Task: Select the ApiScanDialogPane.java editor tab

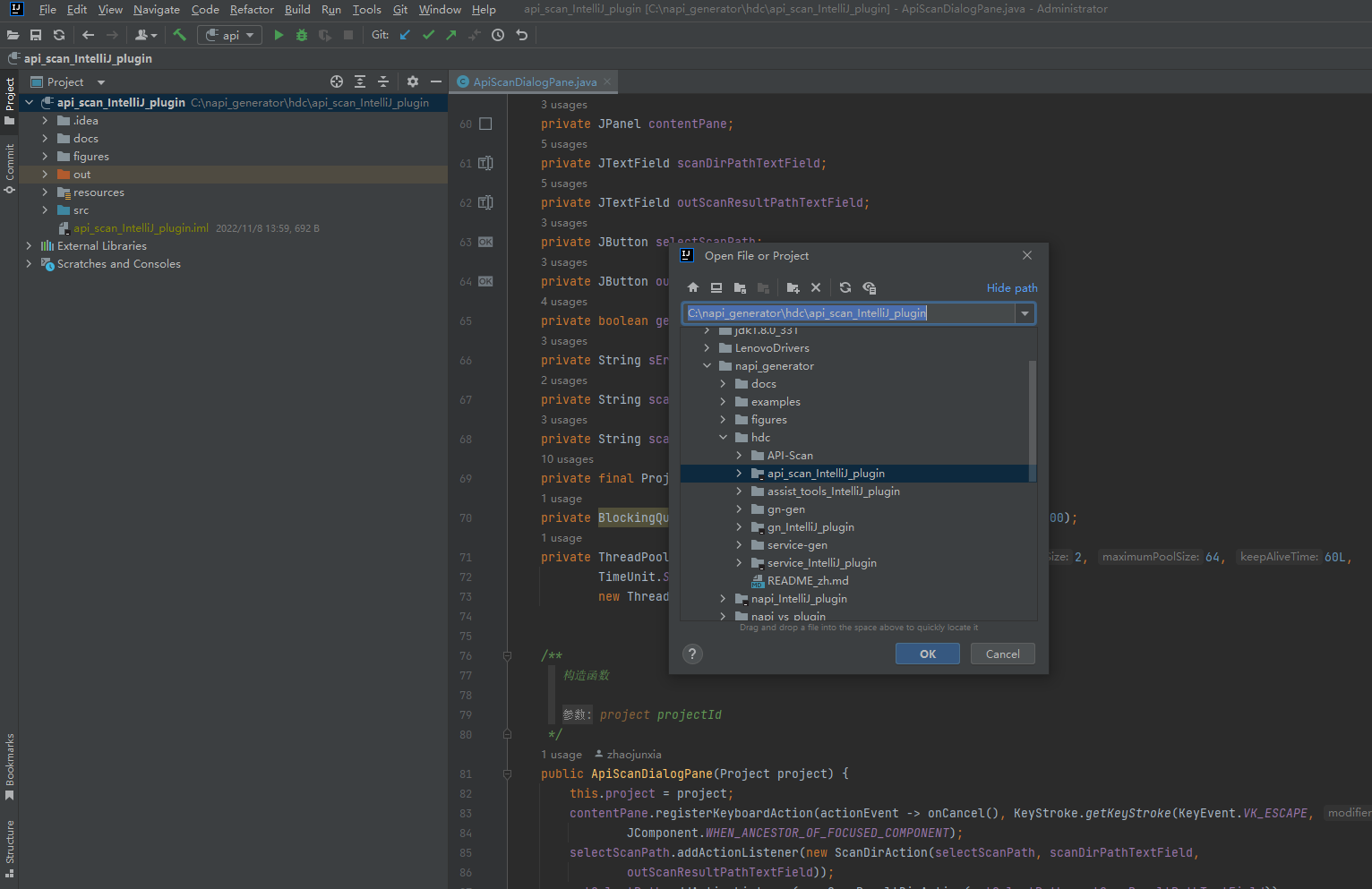Action: [x=534, y=81]
